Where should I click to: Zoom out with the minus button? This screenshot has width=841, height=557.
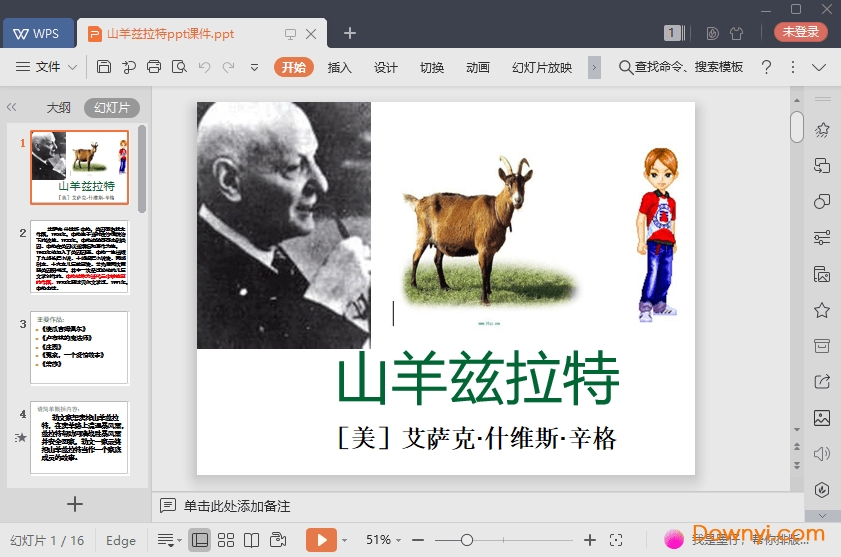pyautogui.click(x=418, y=540)
